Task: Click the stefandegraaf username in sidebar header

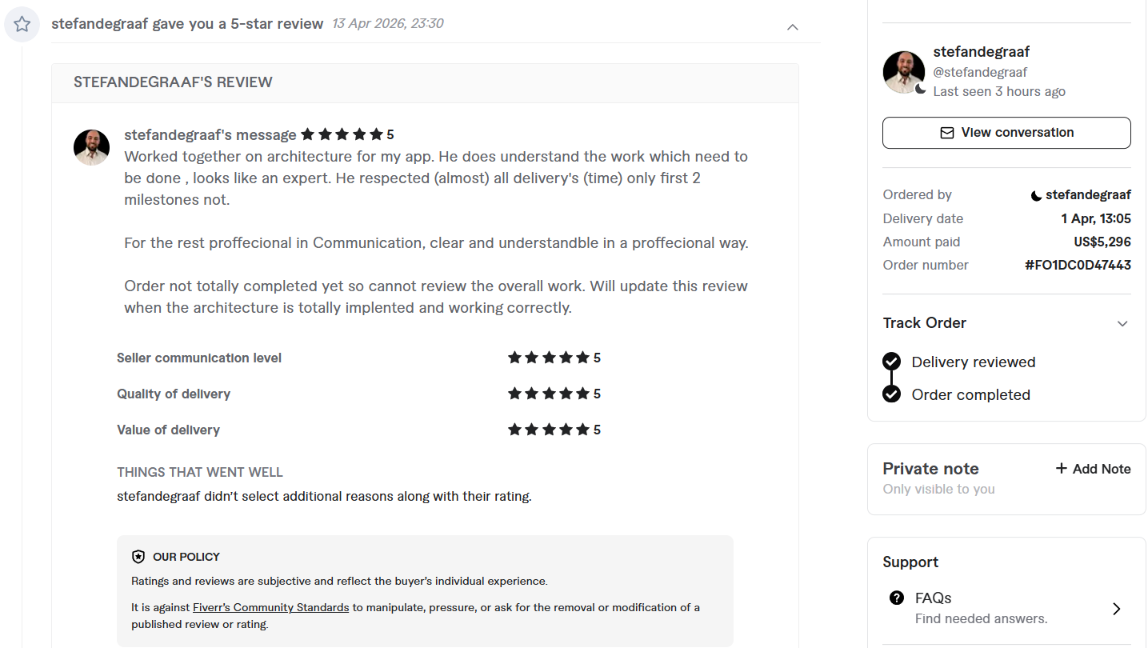Action: tap(981, 52)
